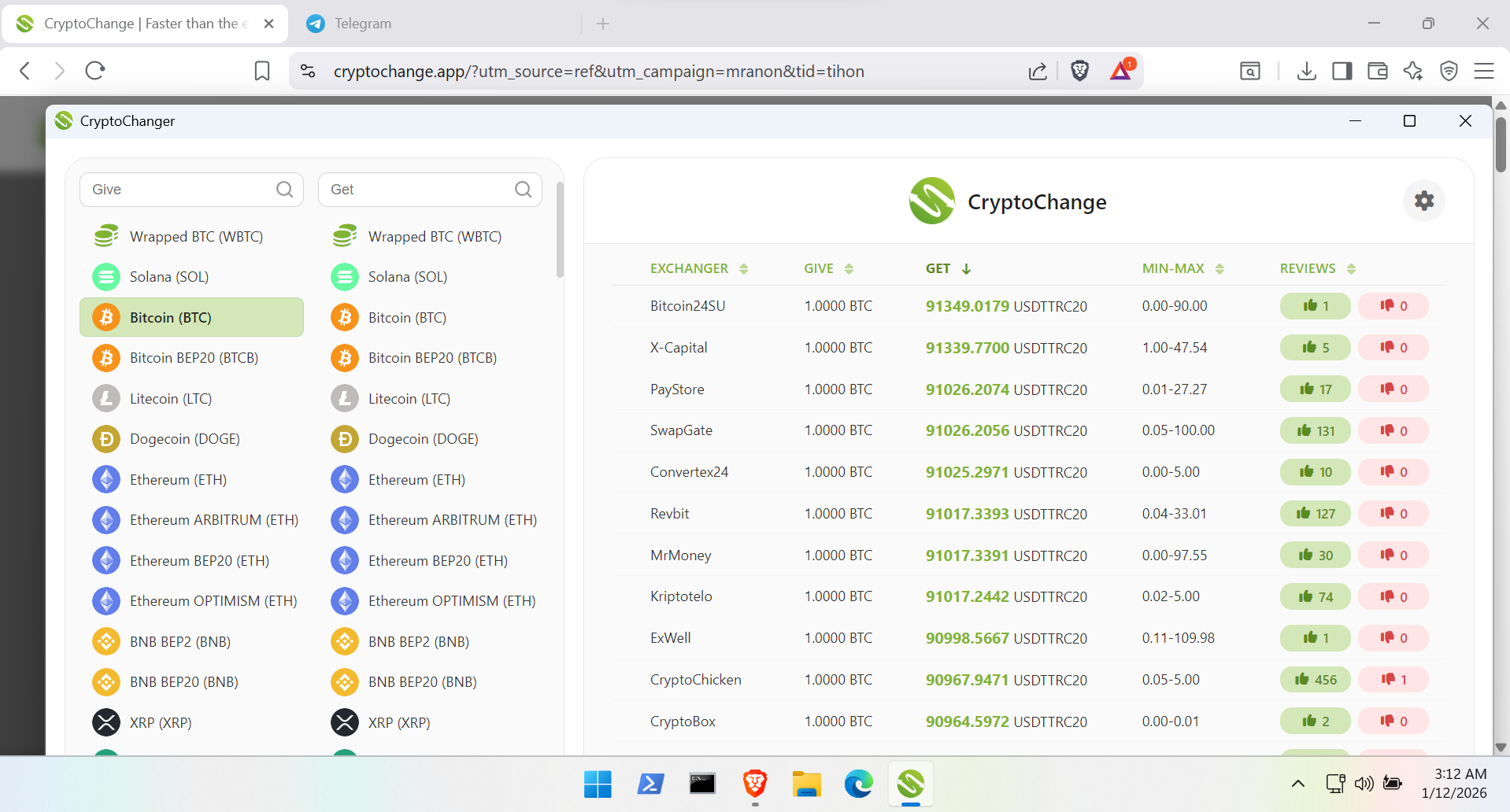Pick Wrapped BTC (WBTC) under Get
1510x812 pixels.
430,236
